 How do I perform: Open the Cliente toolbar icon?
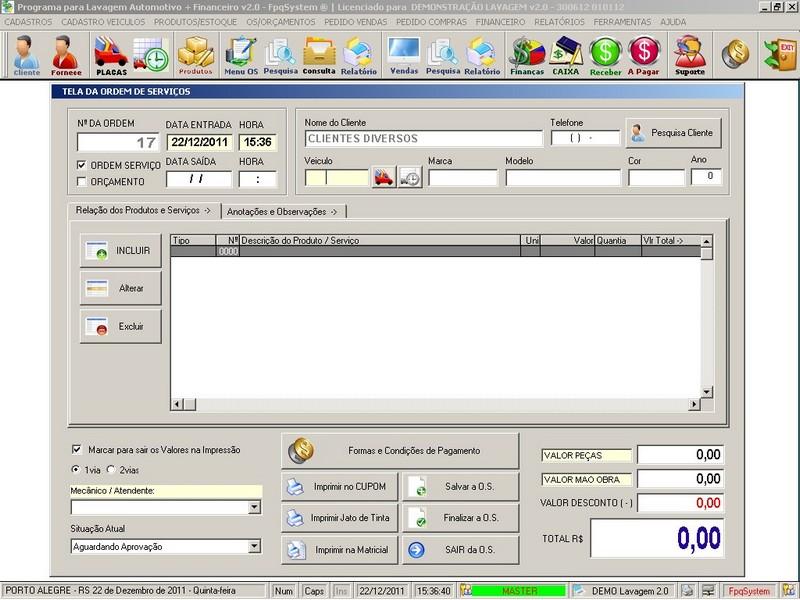[26, 55]
